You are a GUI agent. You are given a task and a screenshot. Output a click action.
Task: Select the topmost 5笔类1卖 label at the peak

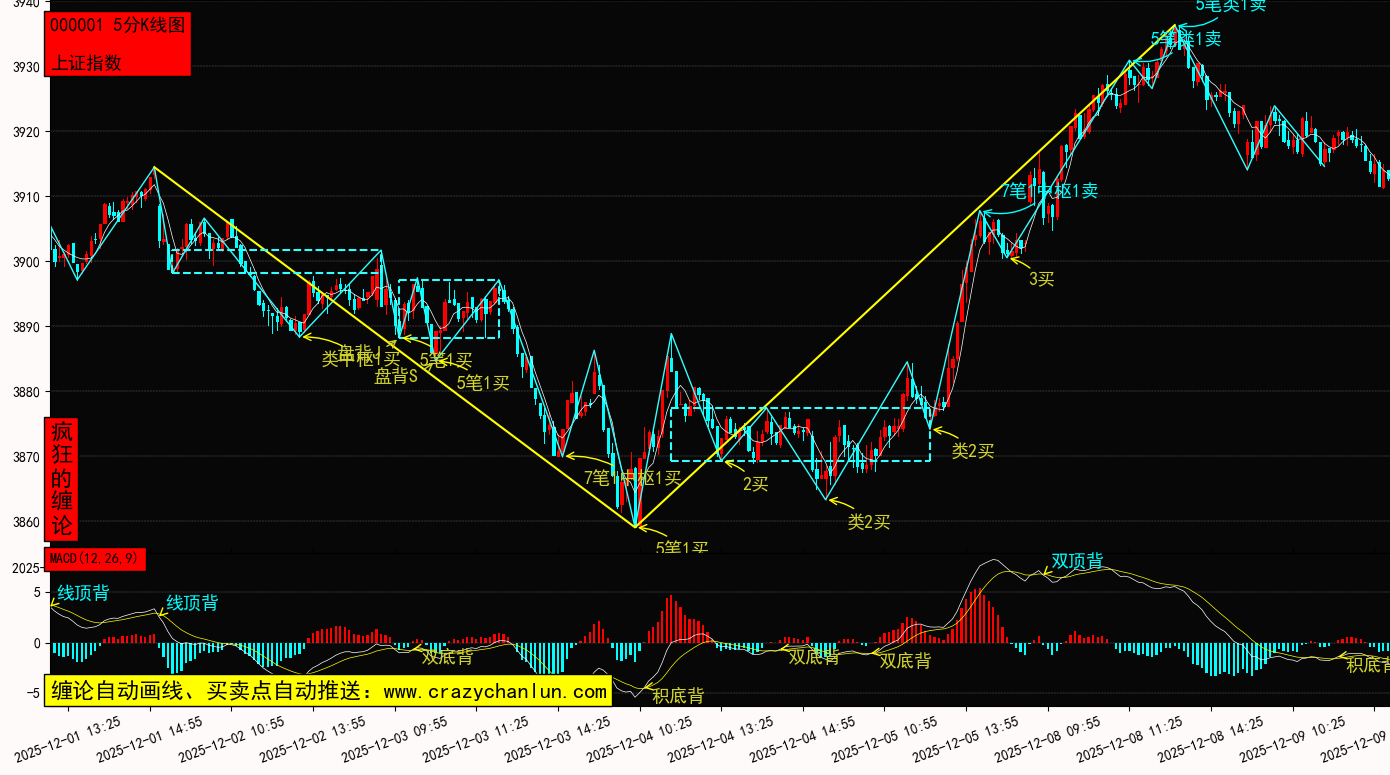(1230, 6)
